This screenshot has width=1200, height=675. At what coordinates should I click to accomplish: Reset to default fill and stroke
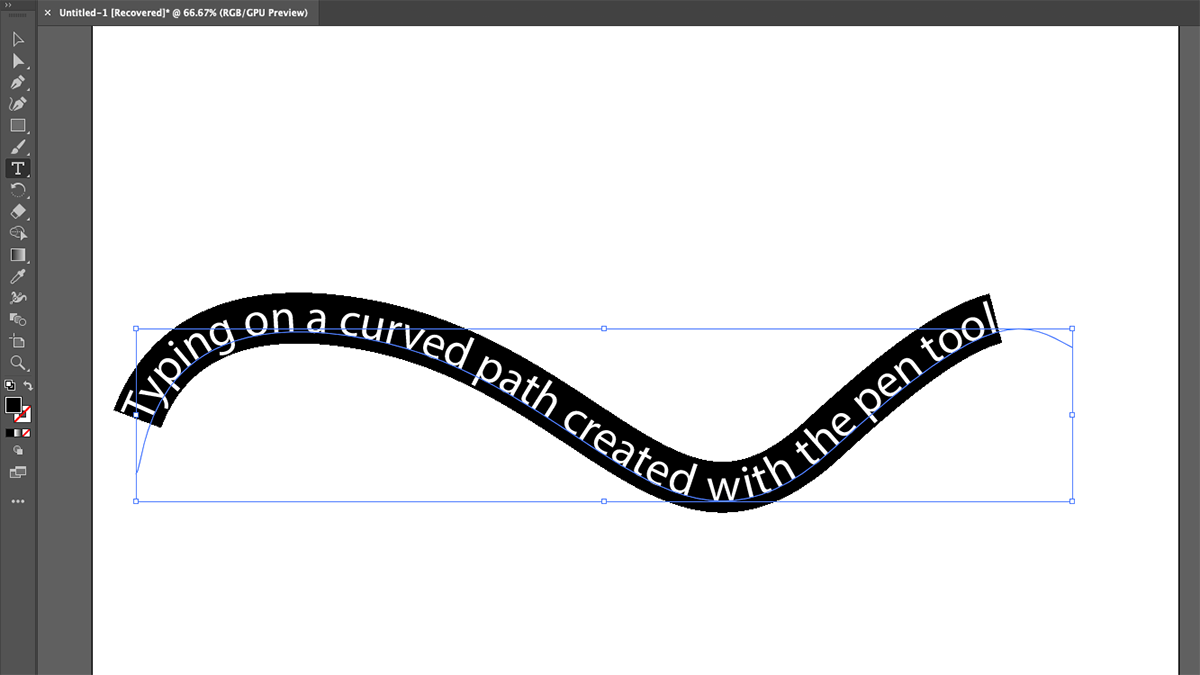tap(9, 386)
